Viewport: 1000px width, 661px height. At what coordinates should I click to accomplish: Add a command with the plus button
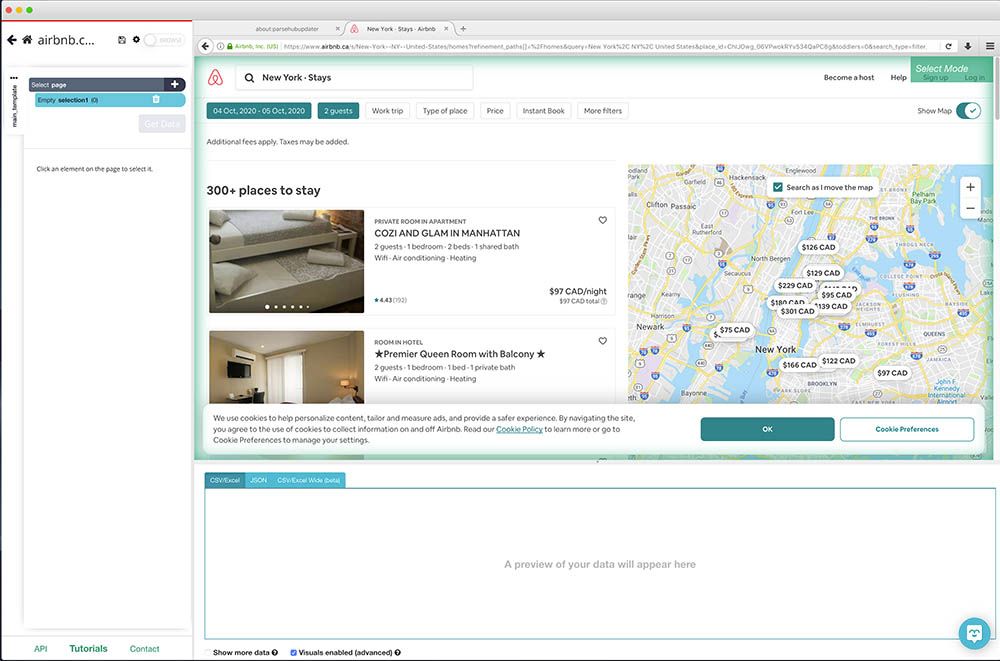pos(174,84)
